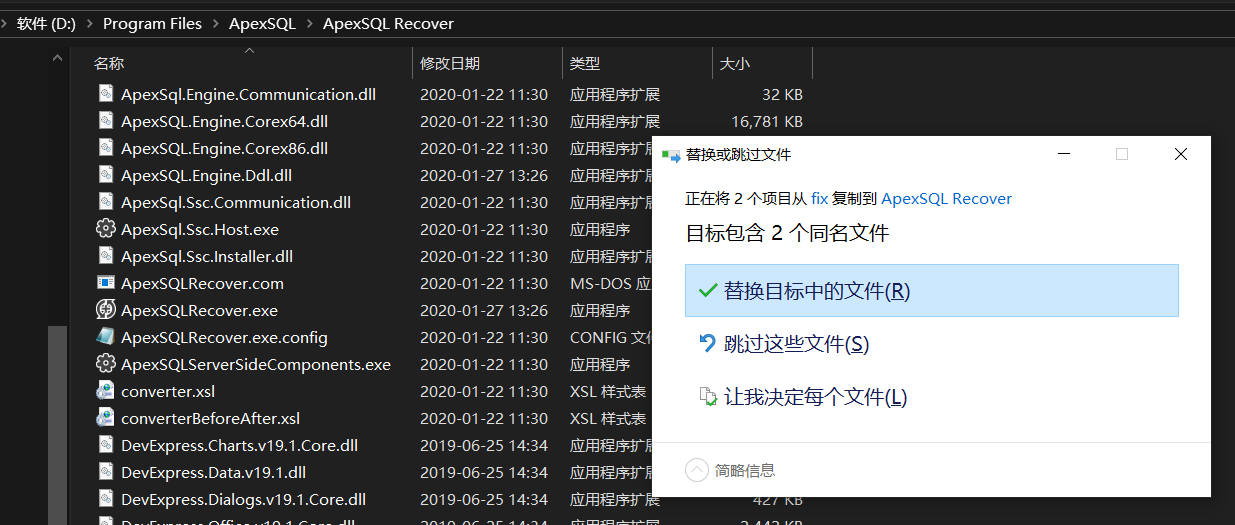Click the ApexSQLRecover.exe application icon

[105, 310]
